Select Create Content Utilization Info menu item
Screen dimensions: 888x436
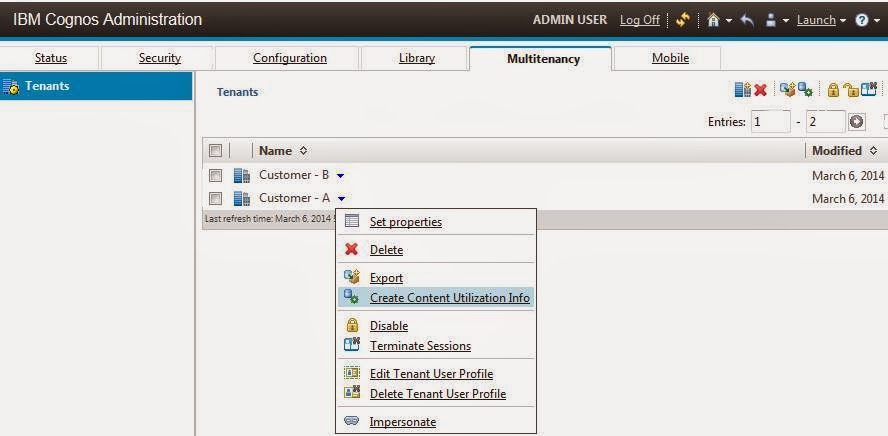pyautogui.click(x=449, y=298)
